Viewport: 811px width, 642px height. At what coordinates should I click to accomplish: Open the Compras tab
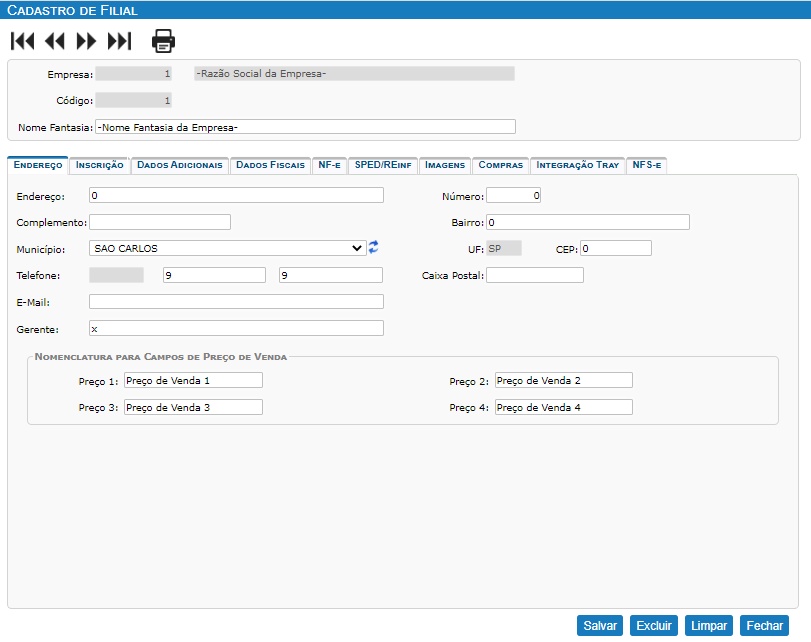point(501,165)
